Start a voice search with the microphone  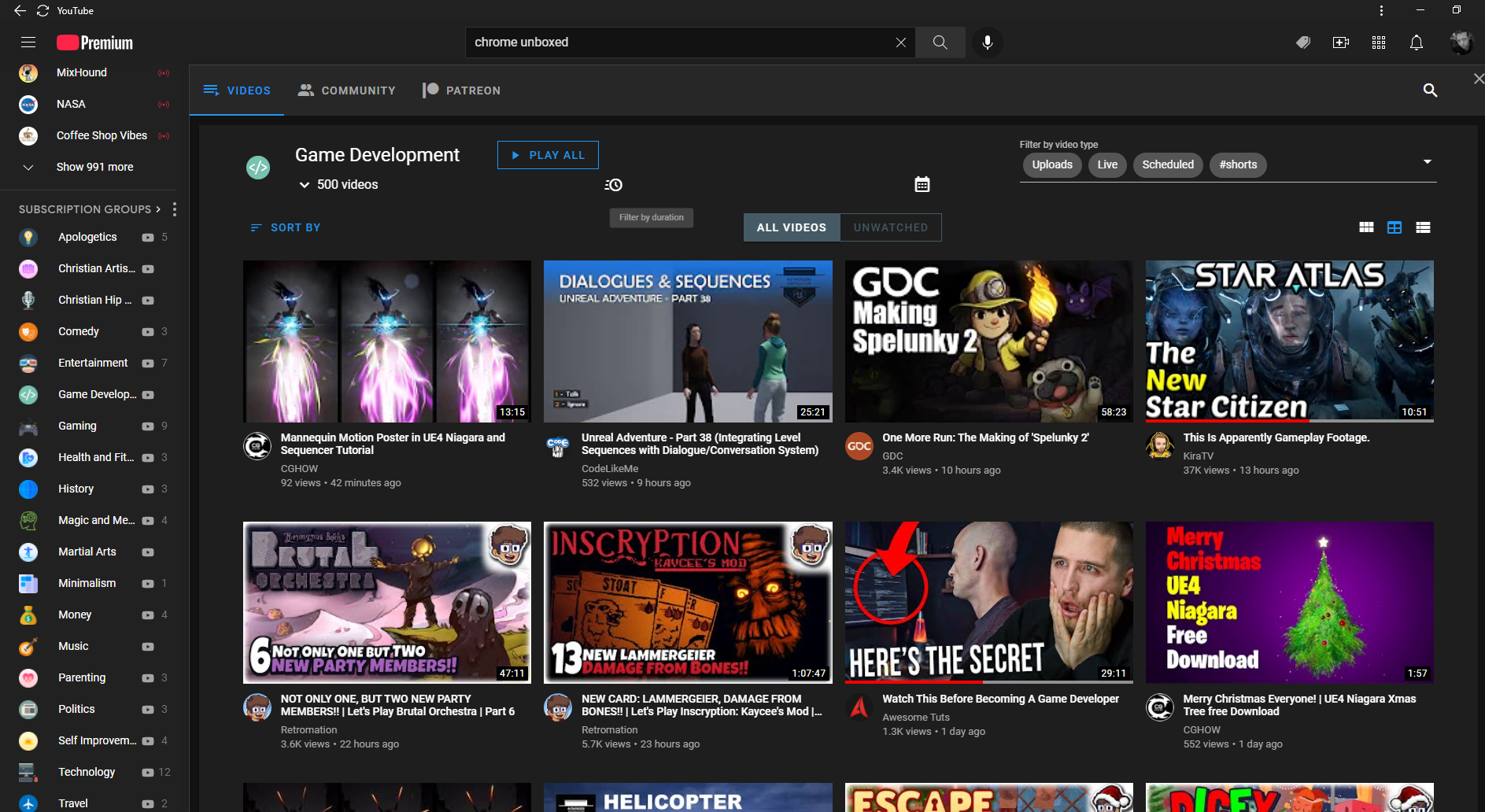[987, 42]
